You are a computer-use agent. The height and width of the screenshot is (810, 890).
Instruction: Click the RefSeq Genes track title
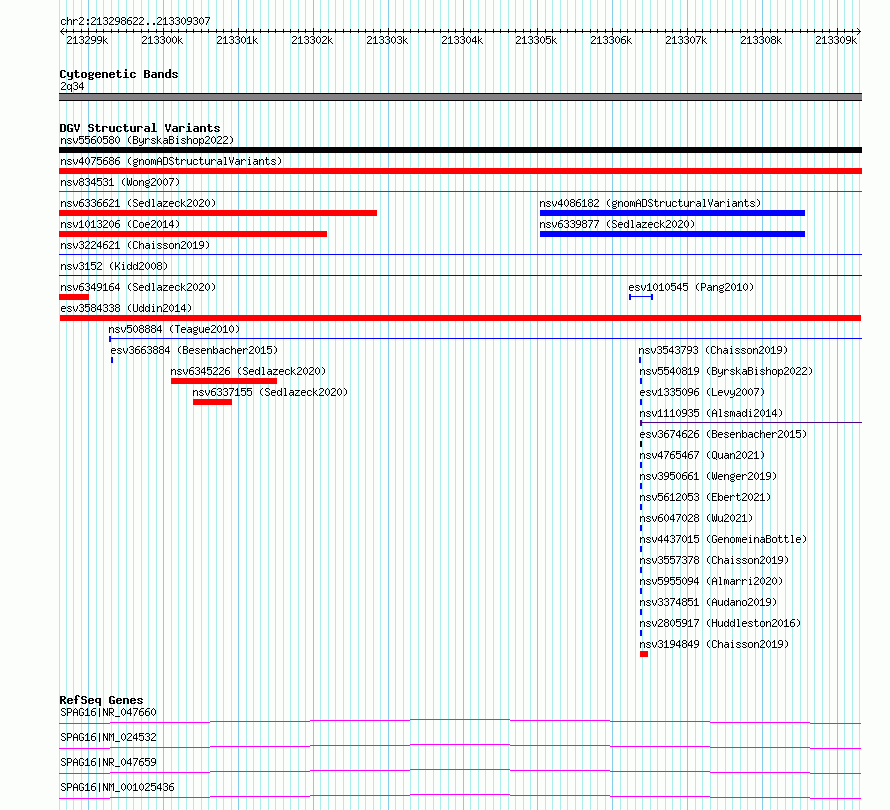tap(101, 700)
